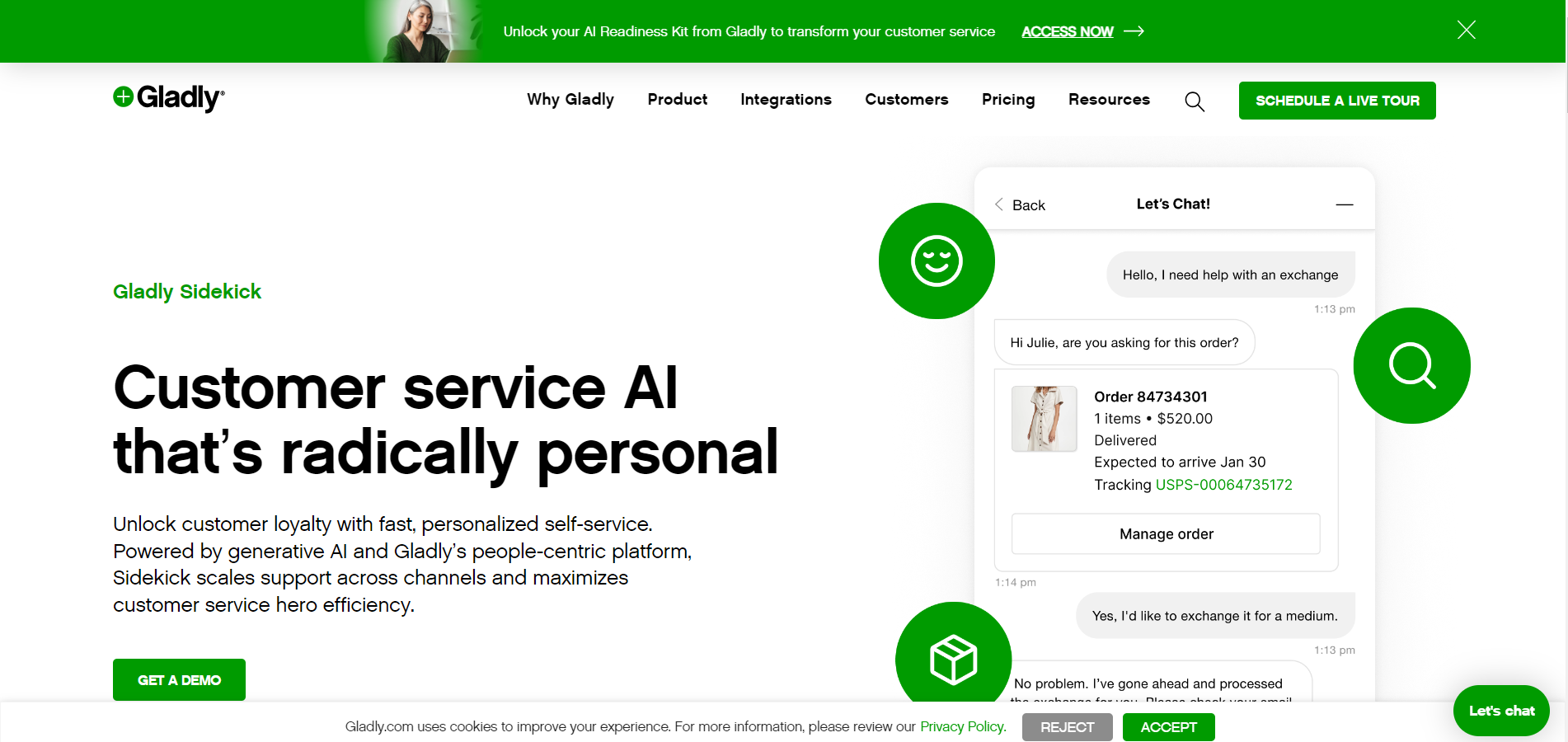Viewport: 1568px width, 742px height.
Task: Open the Integrations menu
Action: tap(786, 100)
